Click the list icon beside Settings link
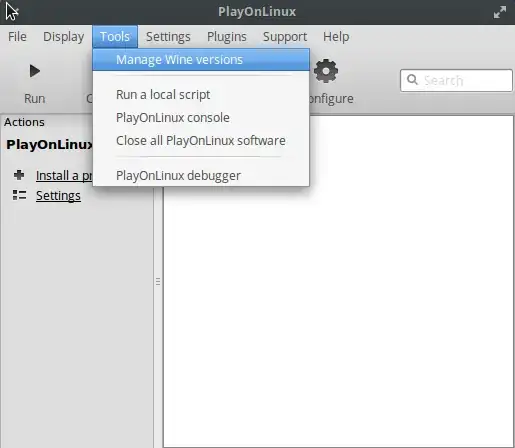This screenshot has width=515, height=448. coord(19,195)
